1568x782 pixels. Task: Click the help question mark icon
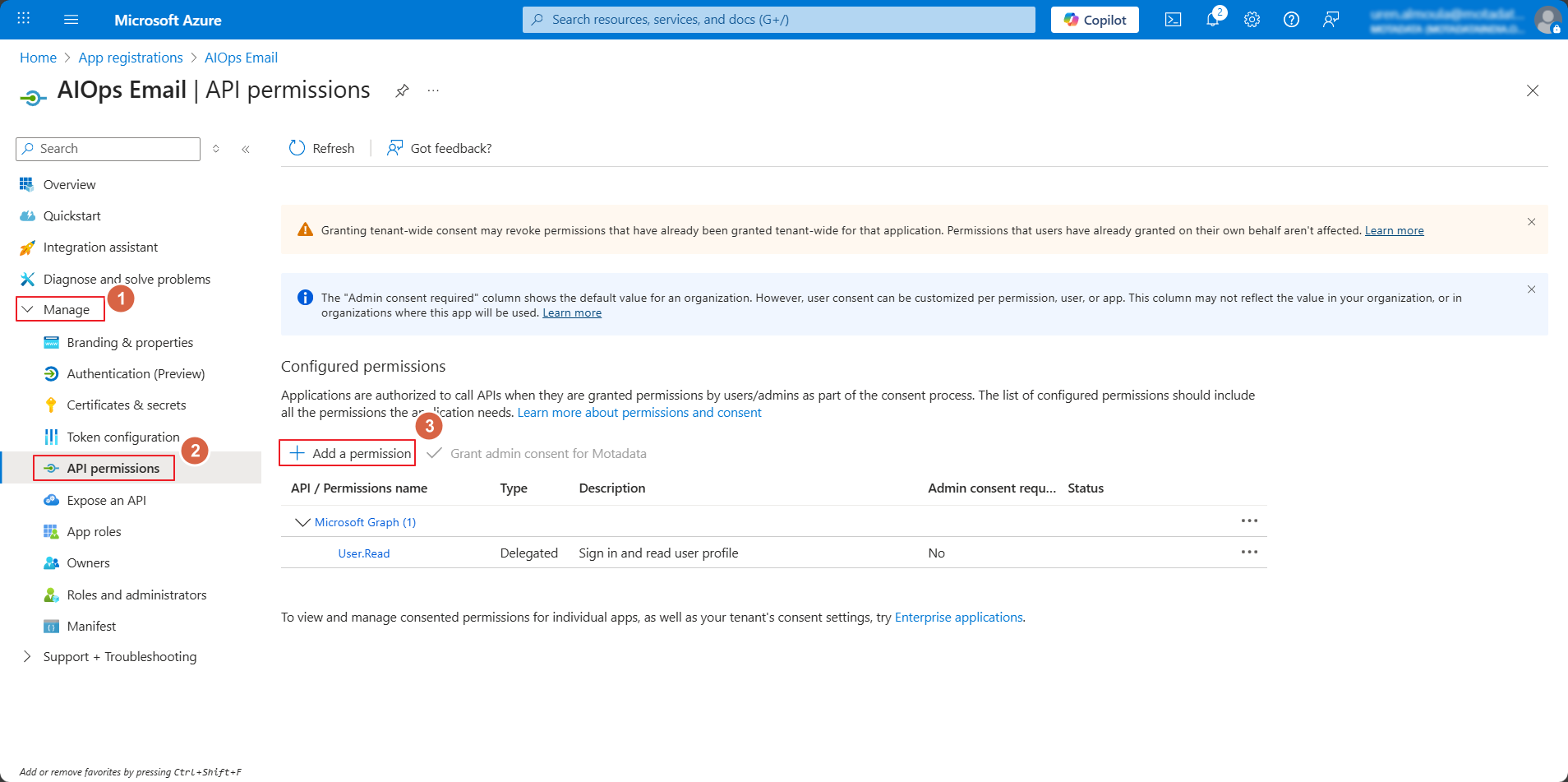(1291, 20)
